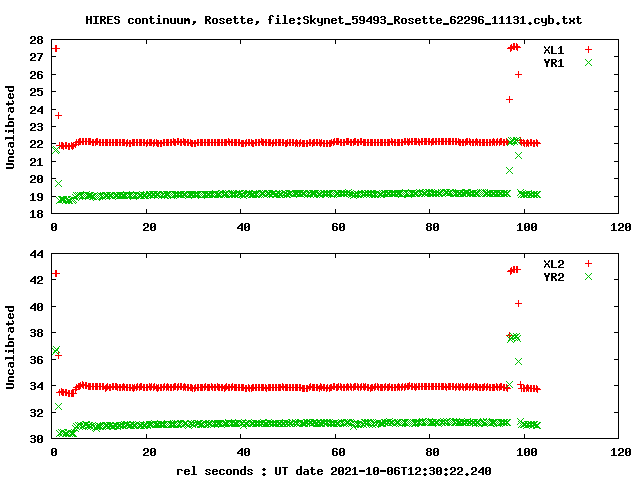Click the XL1 red plus near value 23.6 at start
Screen dimensions: 640x480
pos(58,116)
